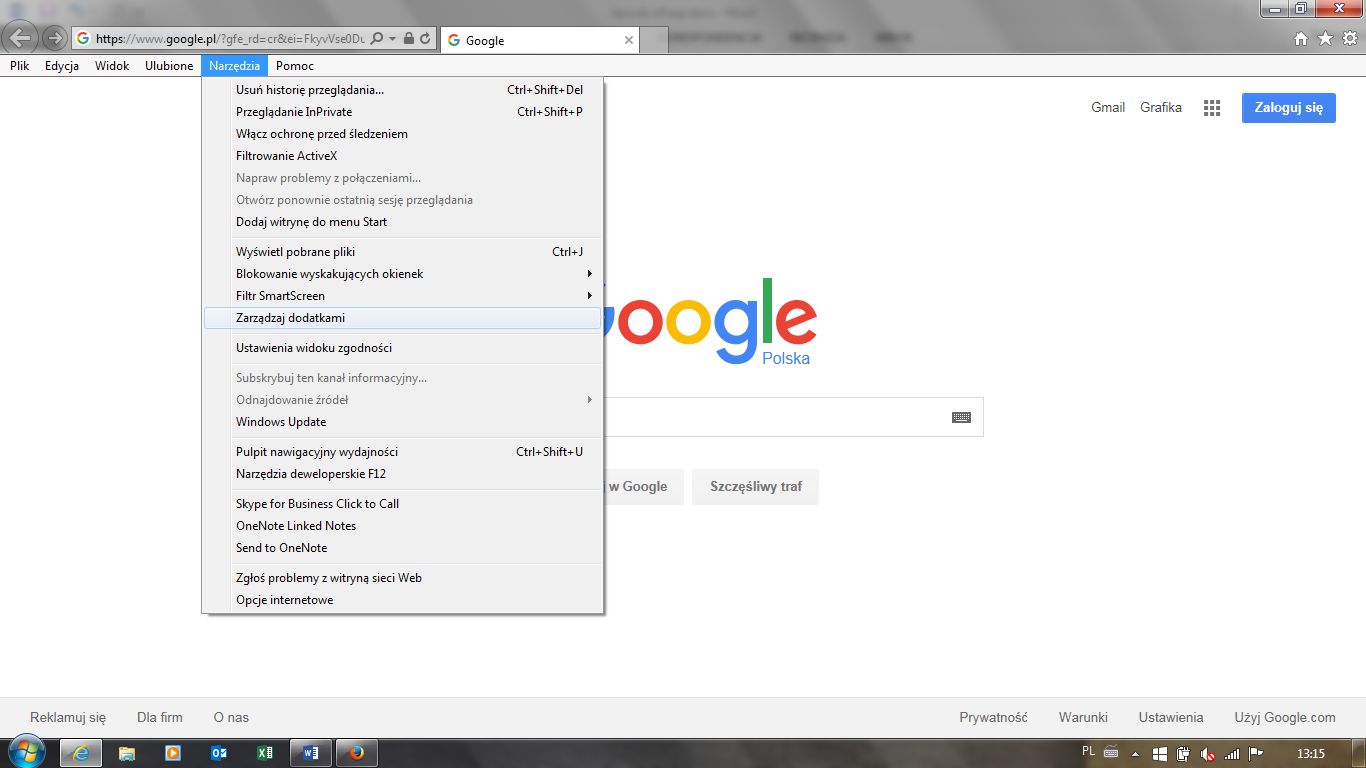Show hidden tray icons arrow
1366x768 pixels.
[1136, 753]
